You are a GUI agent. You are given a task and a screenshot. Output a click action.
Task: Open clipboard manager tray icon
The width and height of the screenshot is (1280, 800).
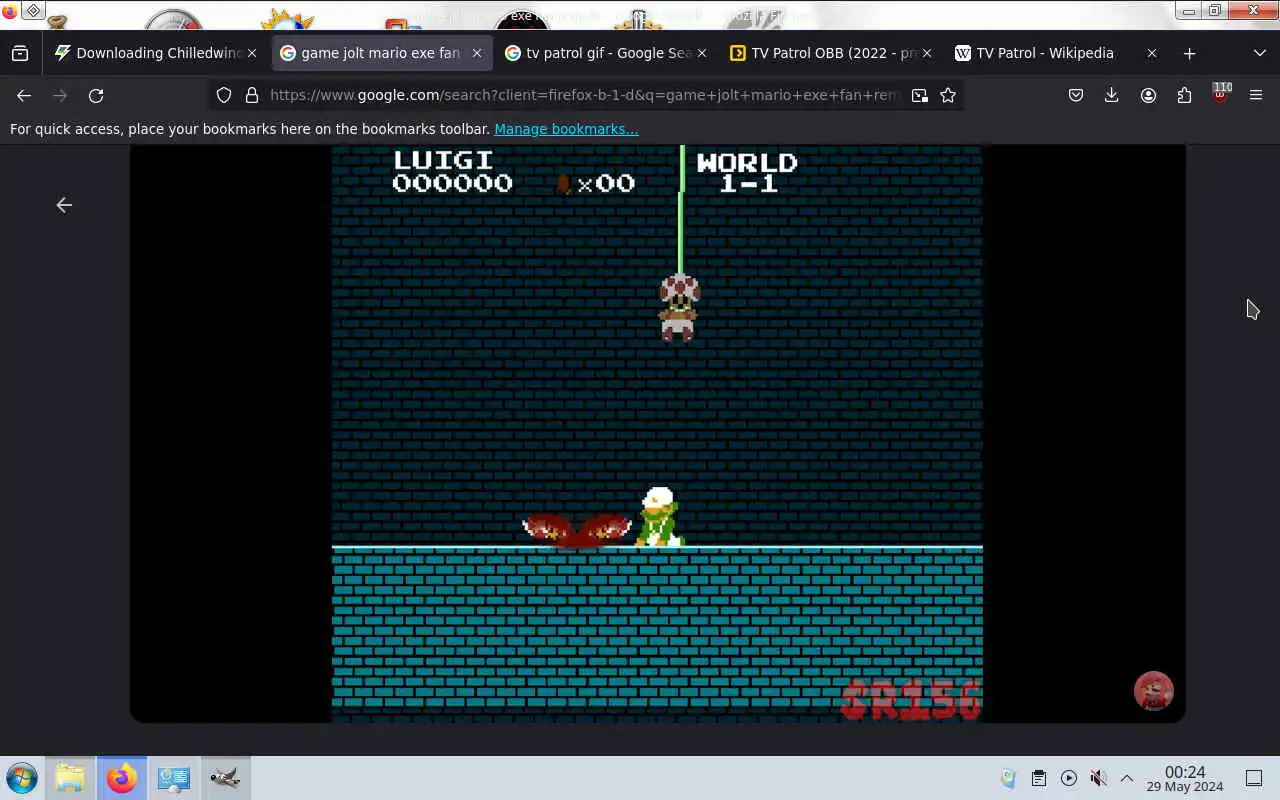(x=1039, y=778)
